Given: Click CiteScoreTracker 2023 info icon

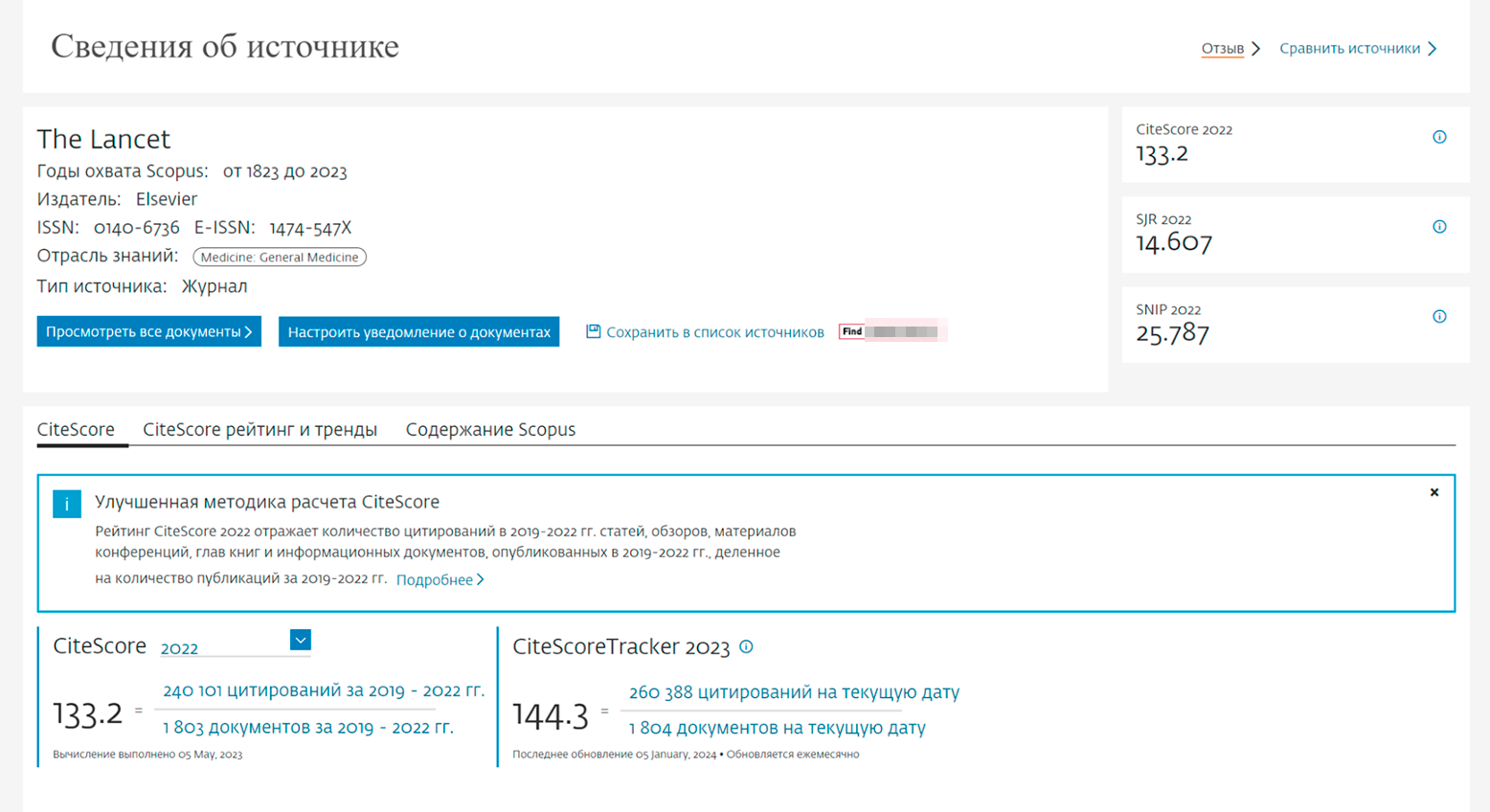Looking at the screenshot, I should [746, 646].
